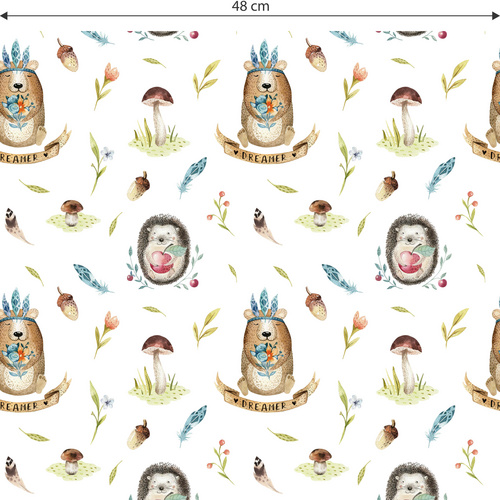
Task: Click the left arrowhead of dimension line
Action: click(4, 16)
